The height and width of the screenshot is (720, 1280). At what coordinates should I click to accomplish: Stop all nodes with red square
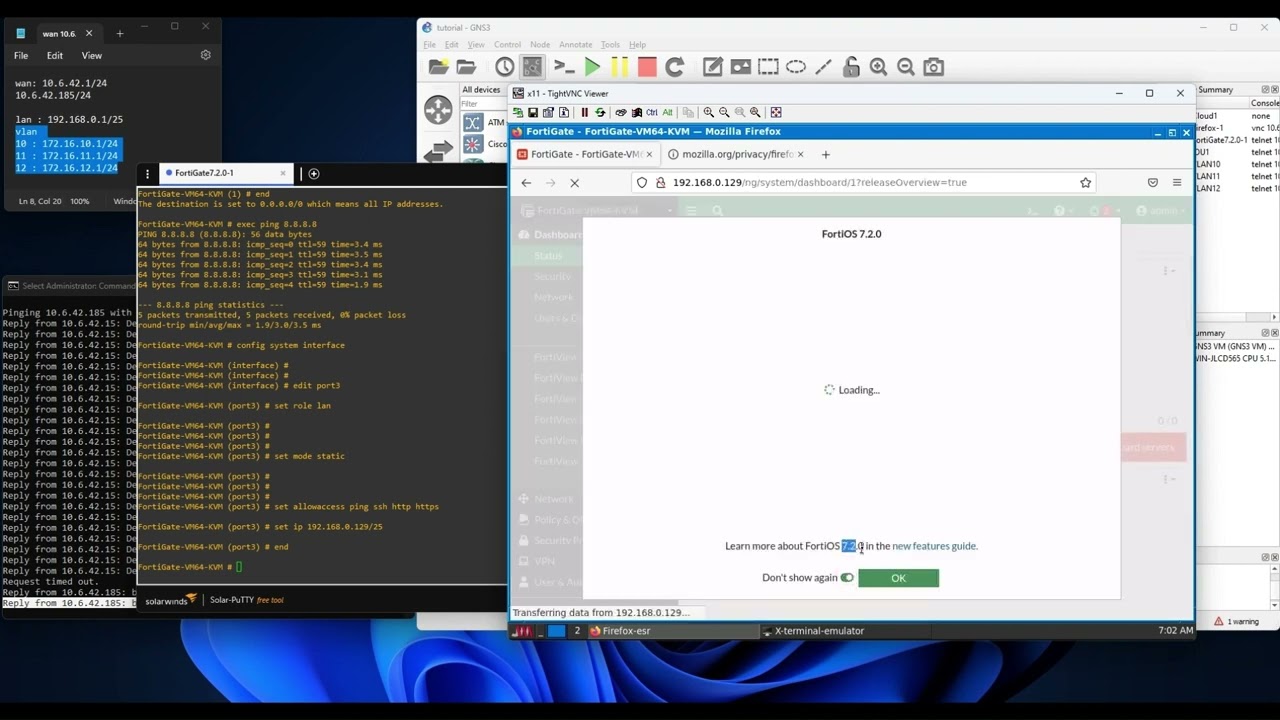tap(647, 67)
